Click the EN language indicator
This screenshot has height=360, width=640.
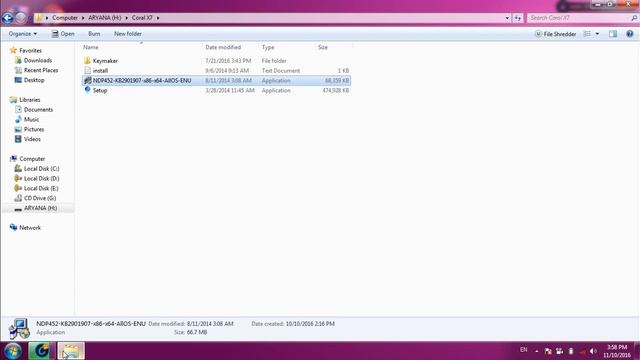pos(524,350)
